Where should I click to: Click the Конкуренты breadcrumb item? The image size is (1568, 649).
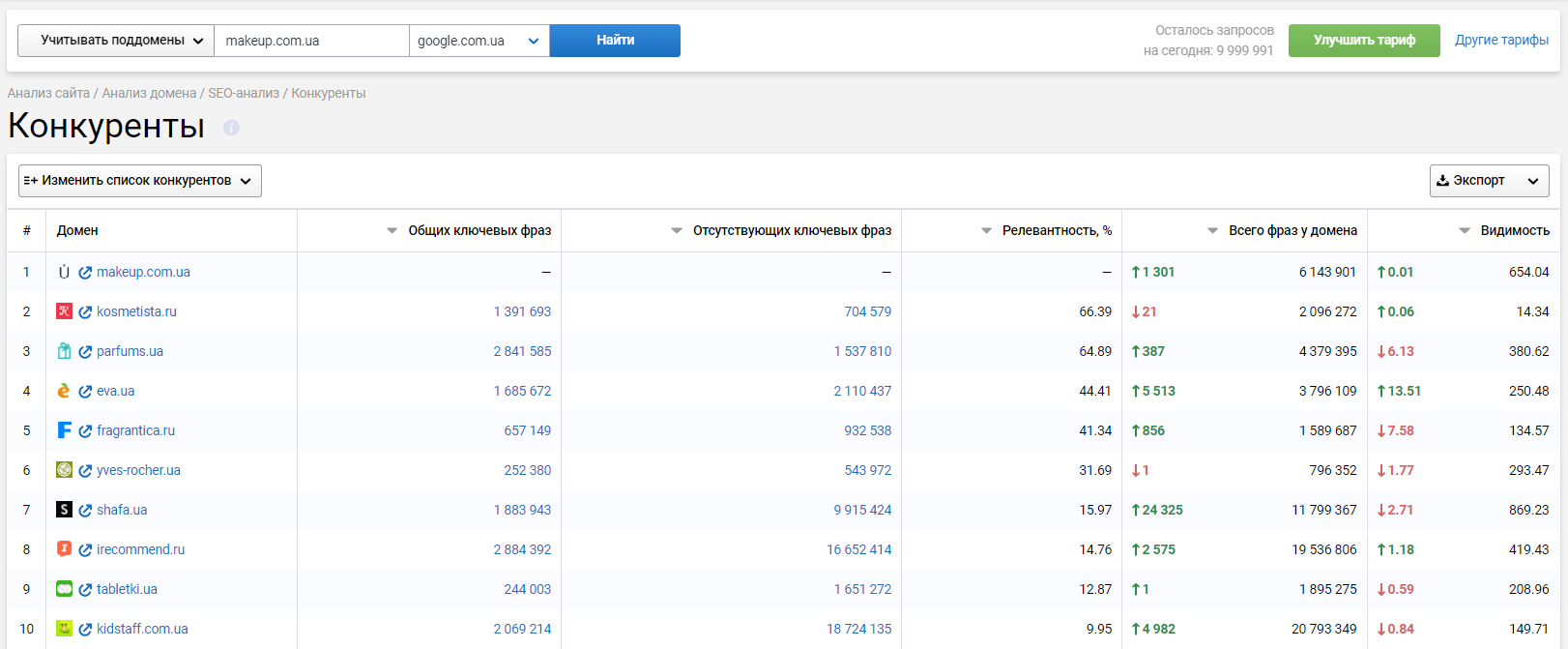pos(329,94)
